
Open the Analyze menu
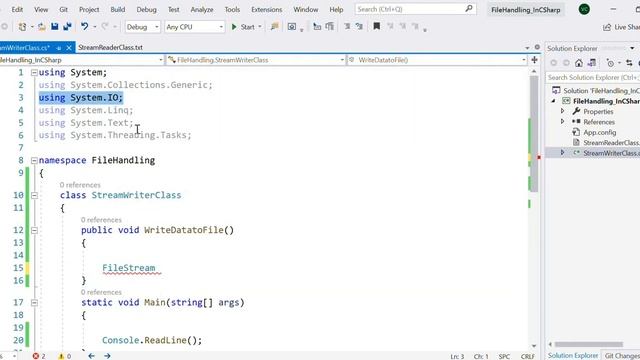(x=202, y=9)
